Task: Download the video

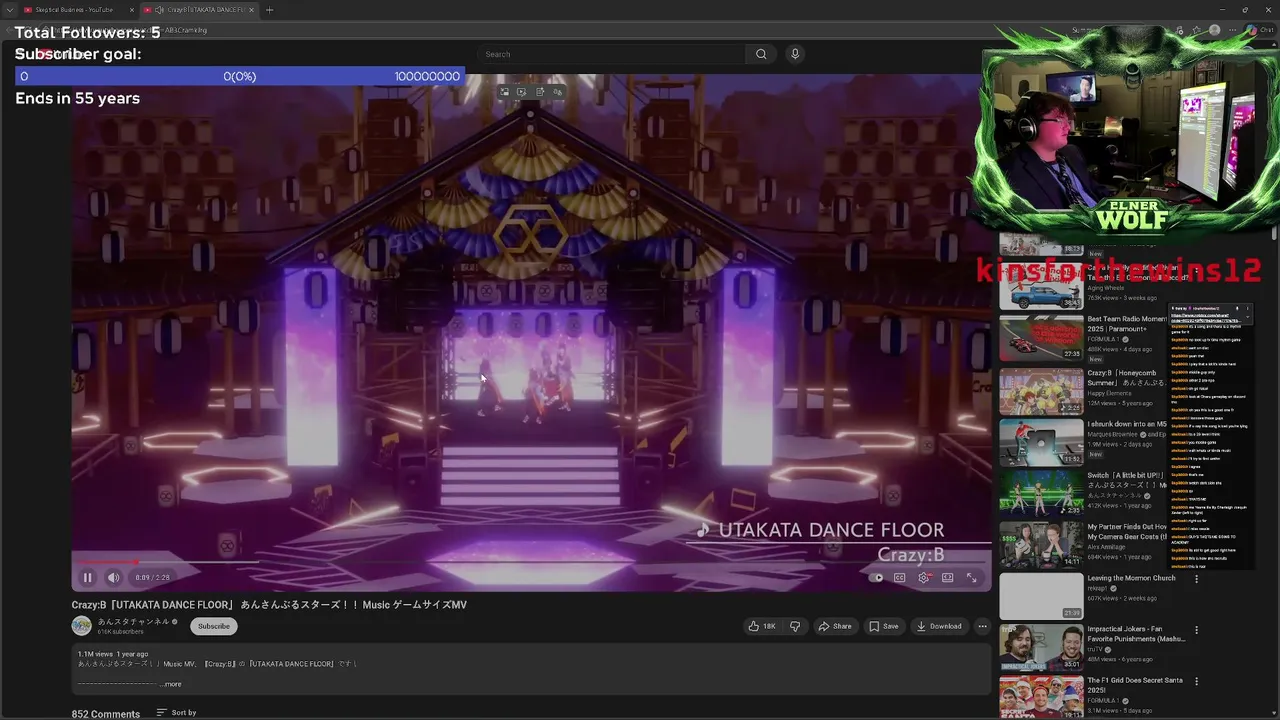Action: (939, 626)
